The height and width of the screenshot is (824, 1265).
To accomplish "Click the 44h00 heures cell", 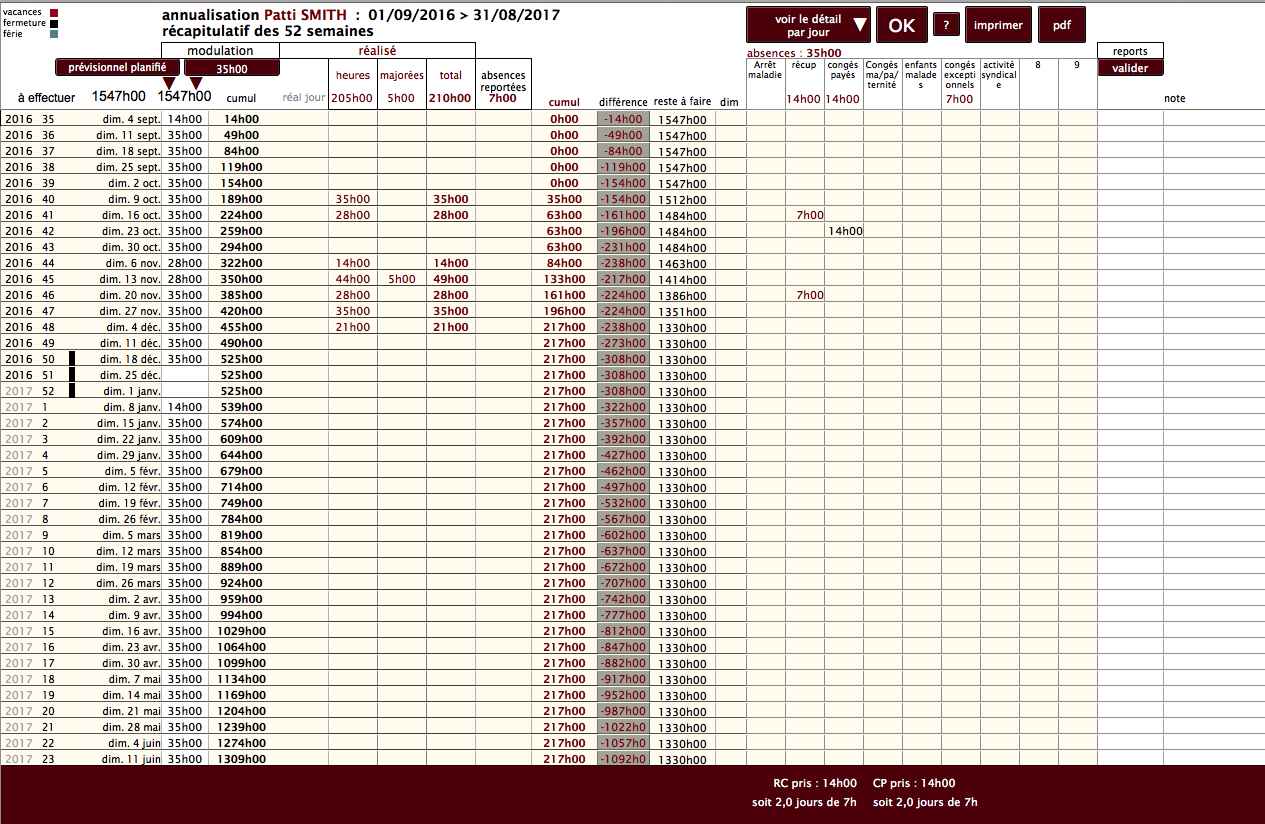I will (353, 279).
